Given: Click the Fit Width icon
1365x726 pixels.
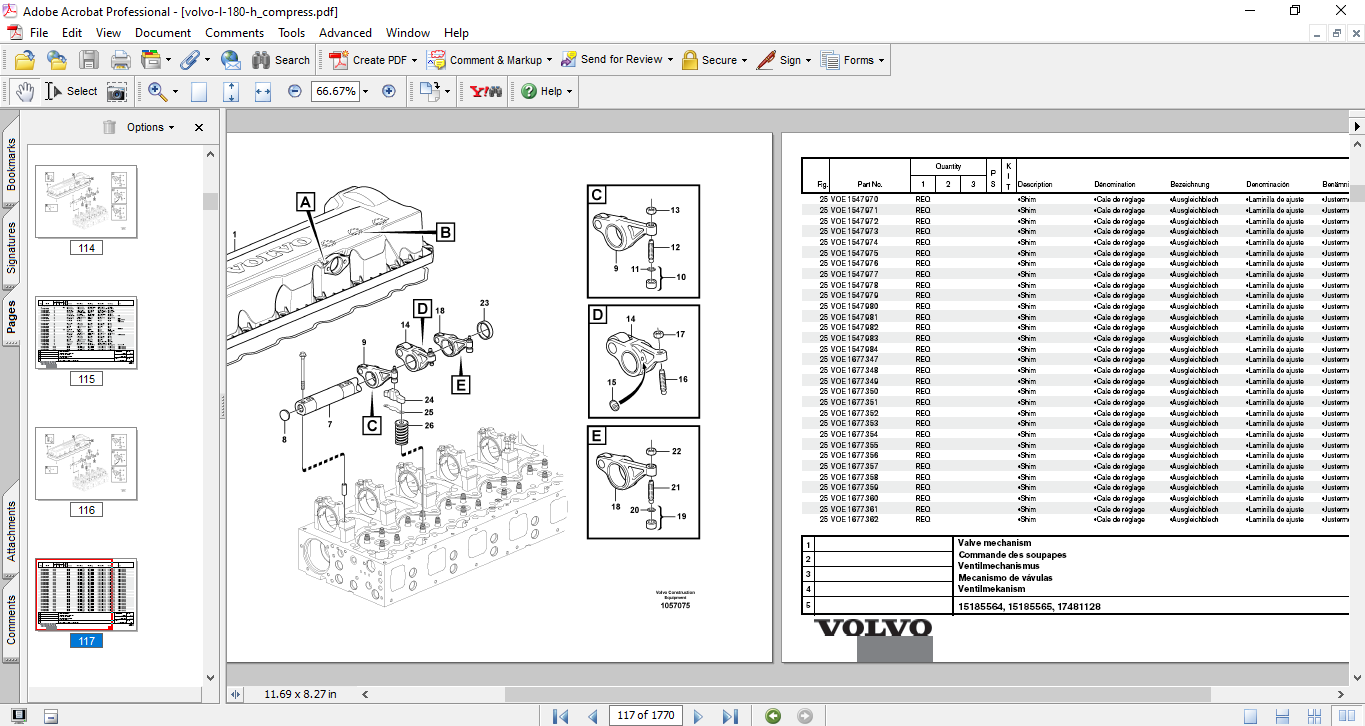Looking at the screenshot, I should point(263,91).
